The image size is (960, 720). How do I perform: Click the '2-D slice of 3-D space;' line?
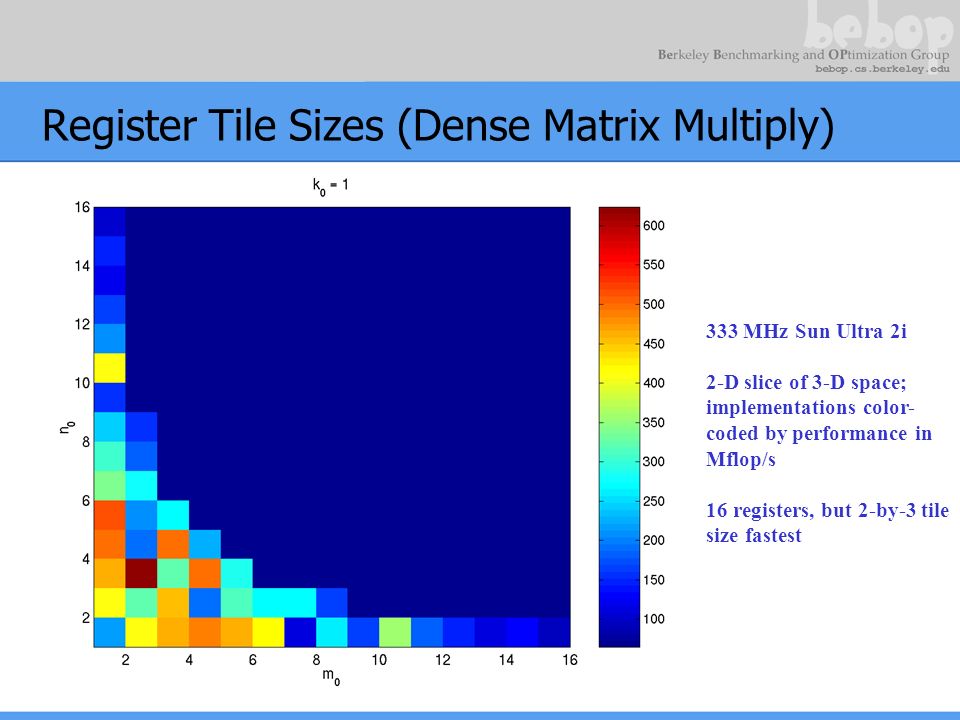[806, 383]
